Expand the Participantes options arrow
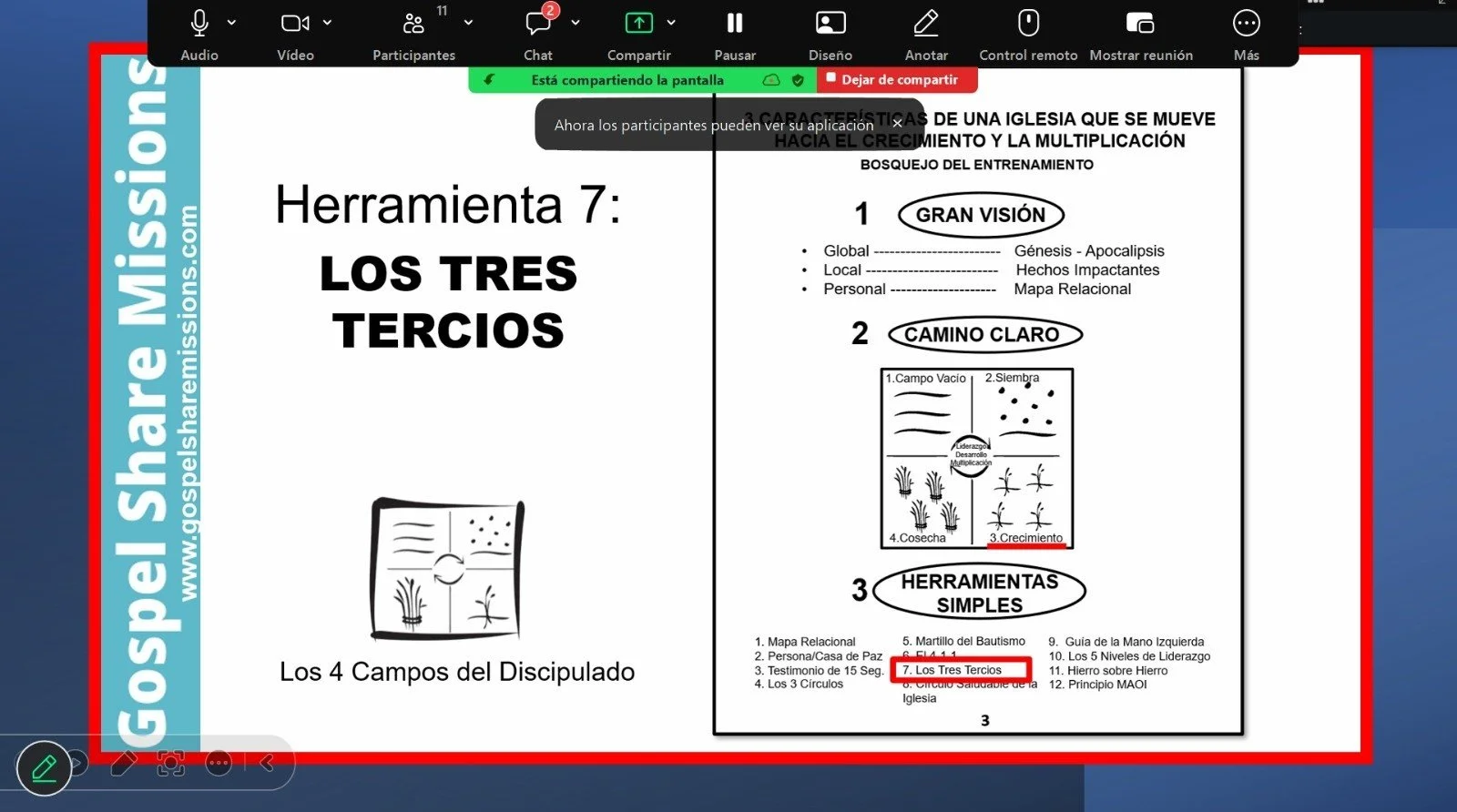 [468, 23]
